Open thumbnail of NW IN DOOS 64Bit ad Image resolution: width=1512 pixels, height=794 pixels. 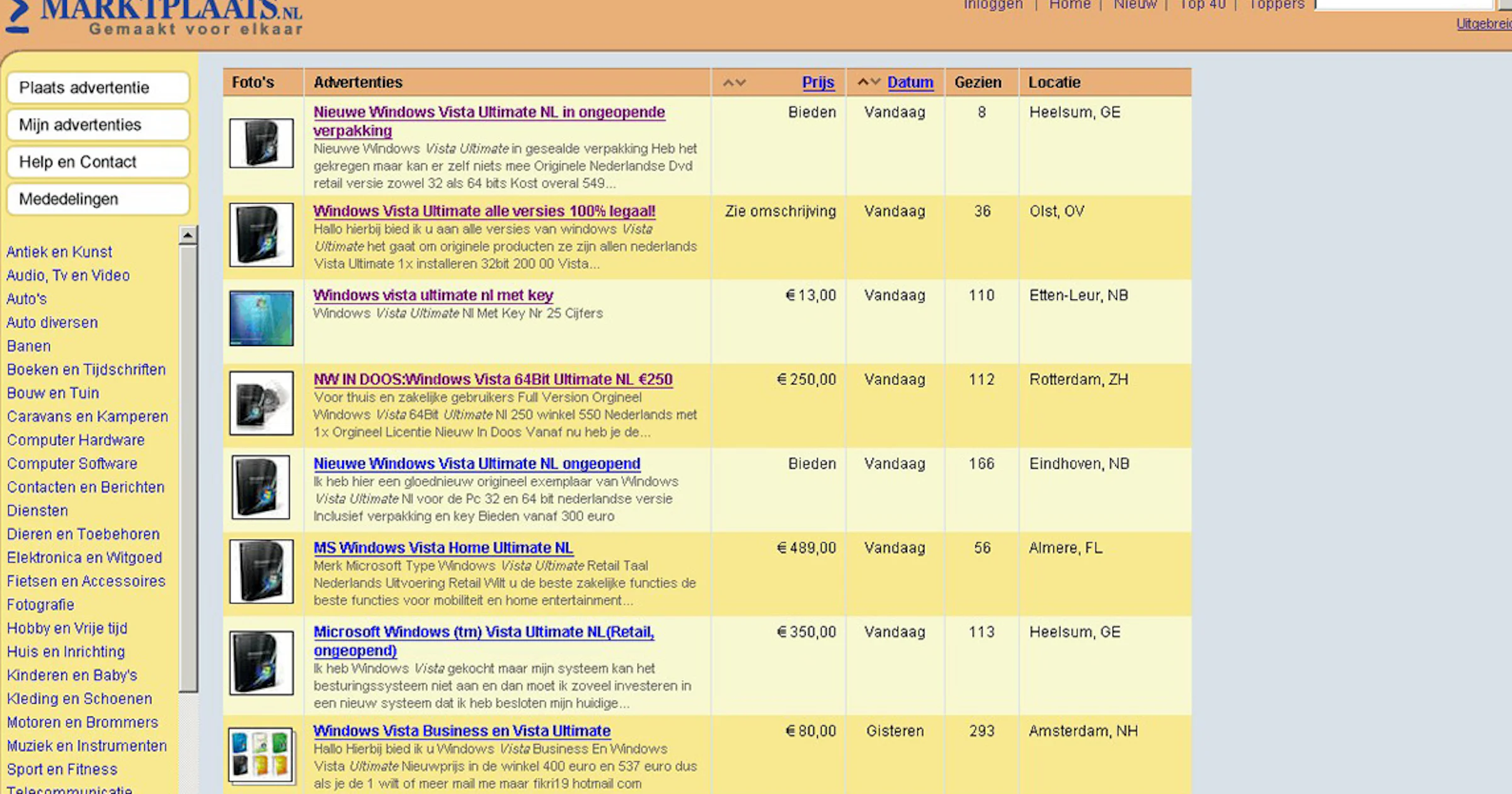point(261,403)
